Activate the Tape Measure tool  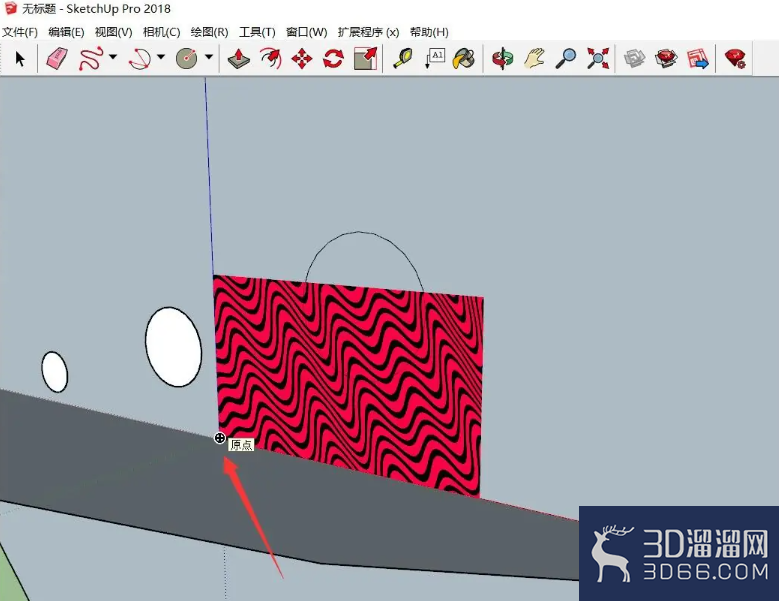(x=402, y=59)
